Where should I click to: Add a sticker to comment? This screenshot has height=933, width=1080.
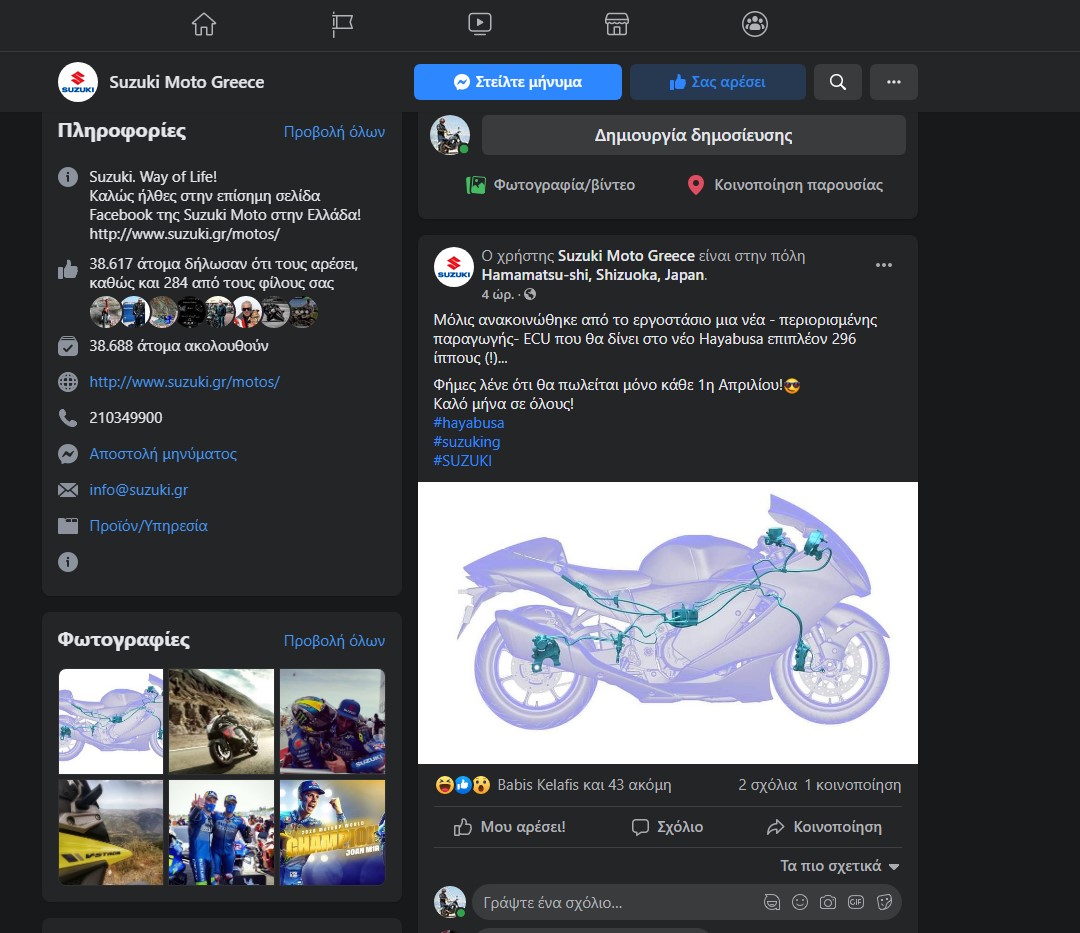point(884,903)
